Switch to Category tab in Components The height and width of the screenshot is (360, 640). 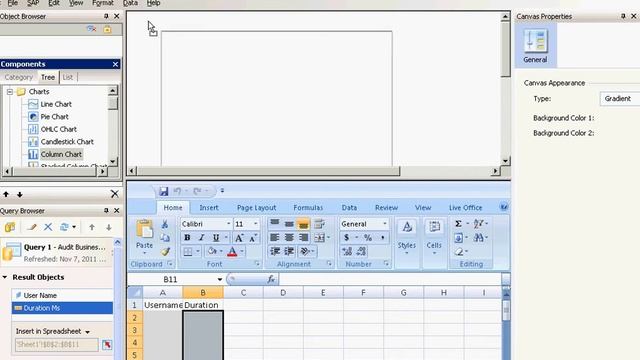pyautogui.click(x=18, y=77)
